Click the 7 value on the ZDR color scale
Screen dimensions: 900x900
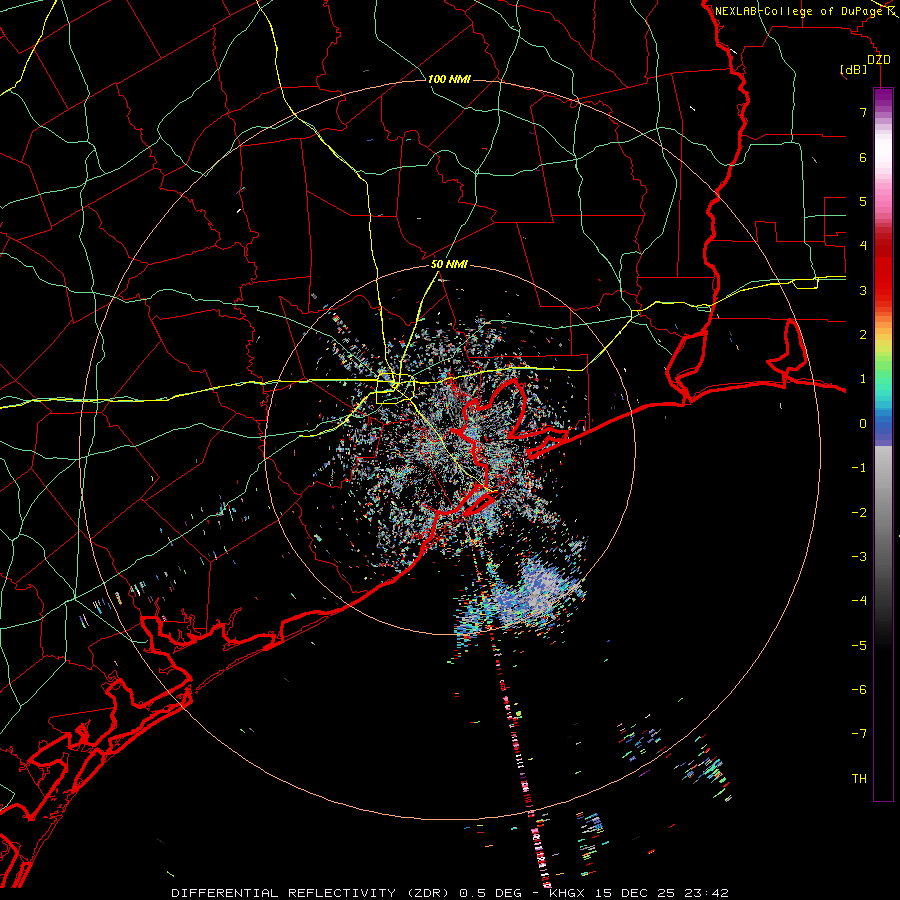pos(863,112)
